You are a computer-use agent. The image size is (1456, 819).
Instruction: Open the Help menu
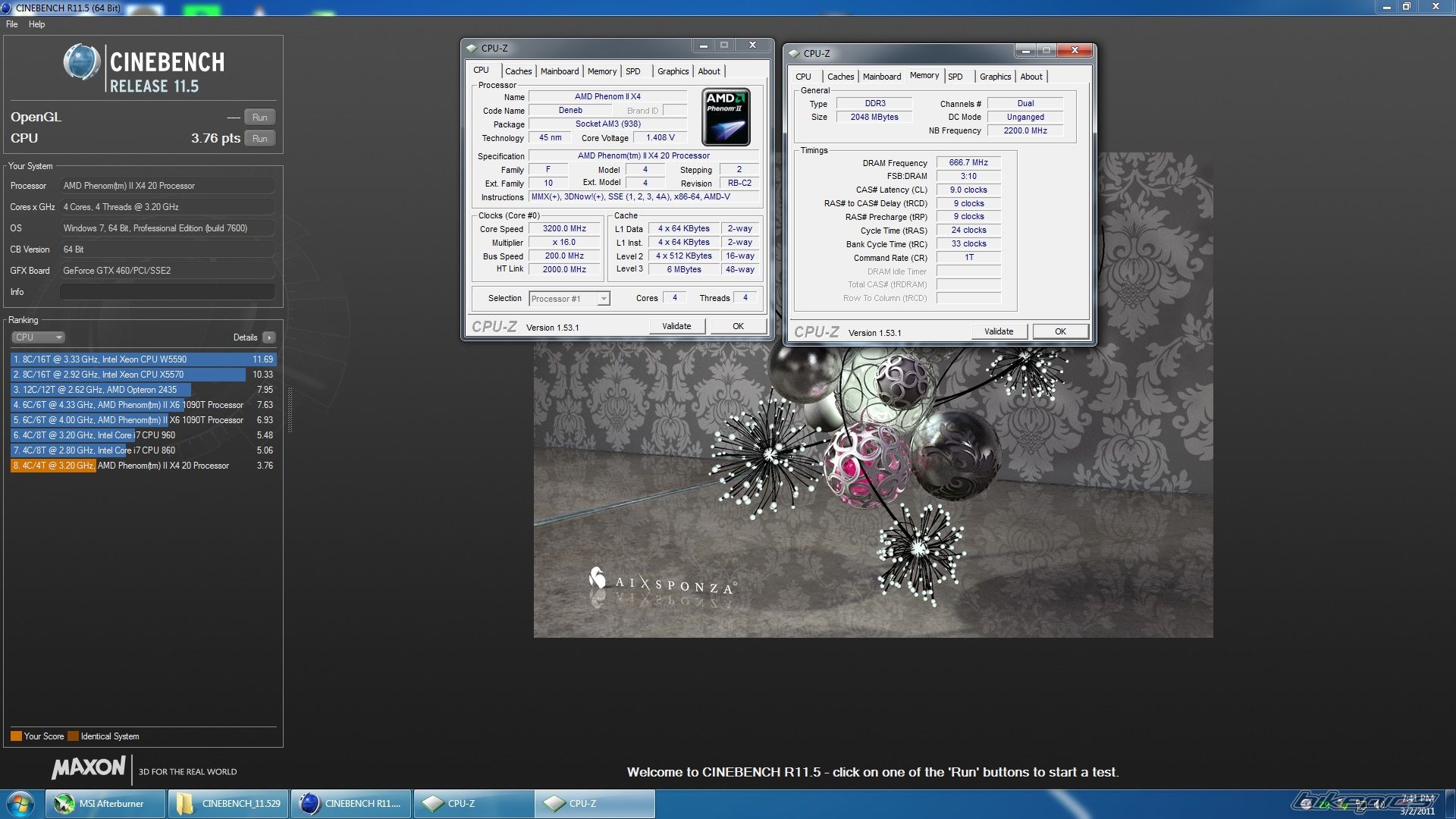pos(36,24)
